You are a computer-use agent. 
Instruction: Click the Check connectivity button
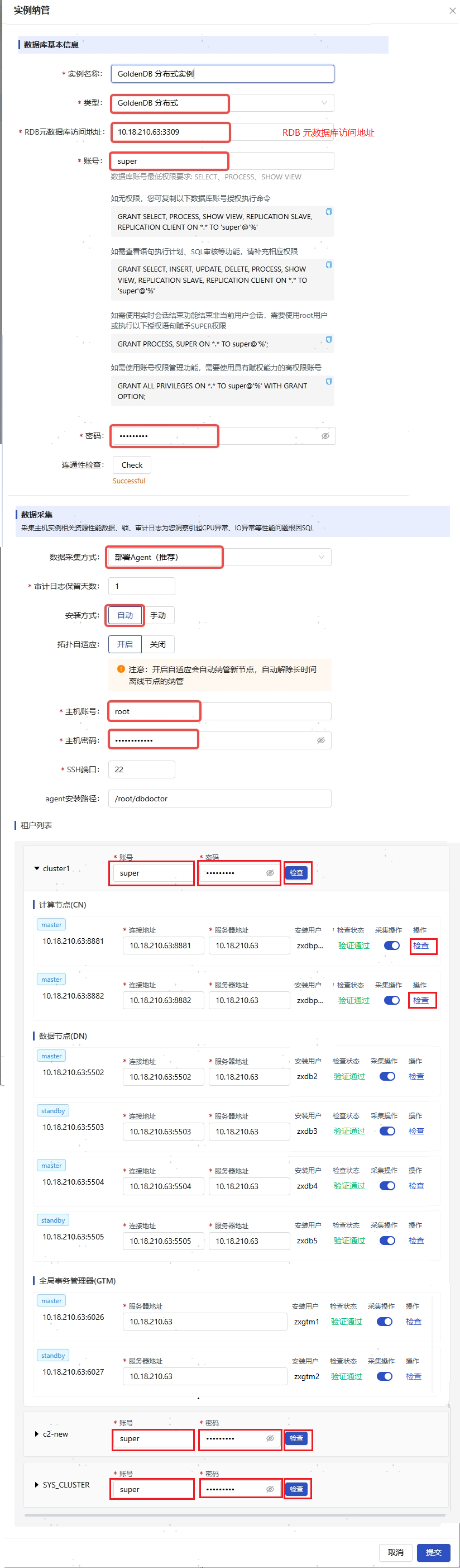click(x=132, y=465)
